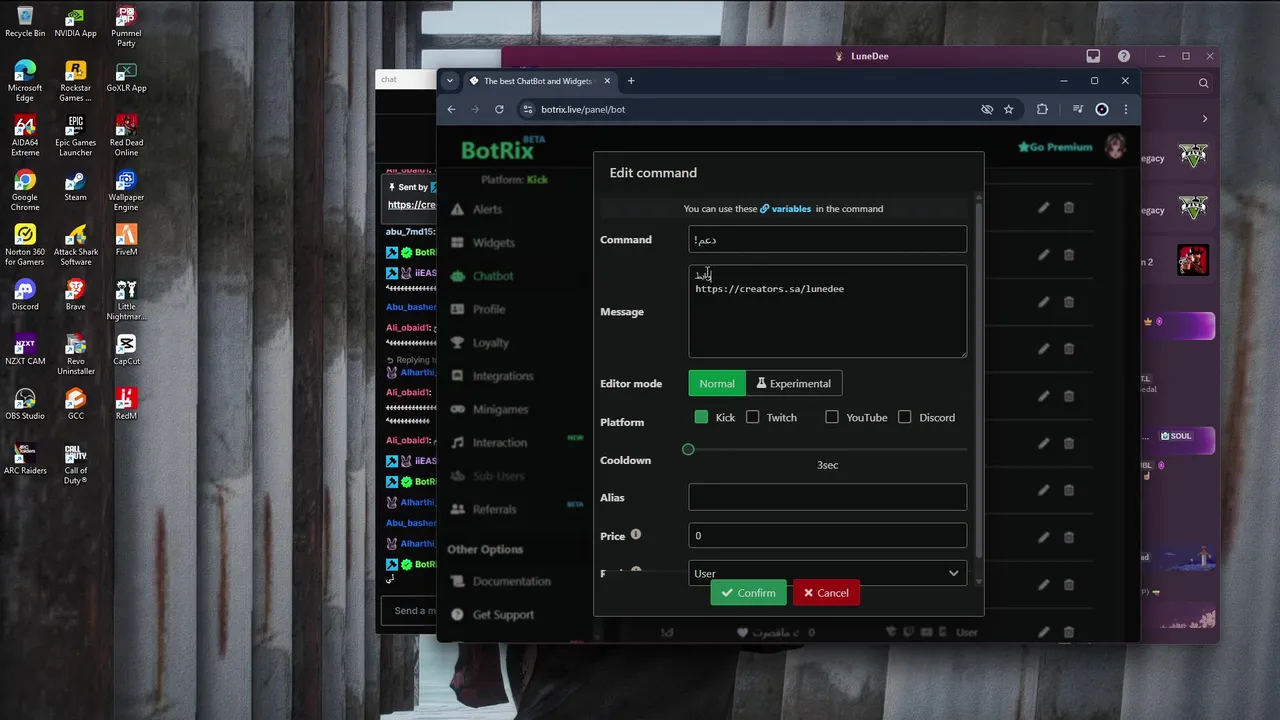Open Documentation under Other Options

(x=500, y=581)
